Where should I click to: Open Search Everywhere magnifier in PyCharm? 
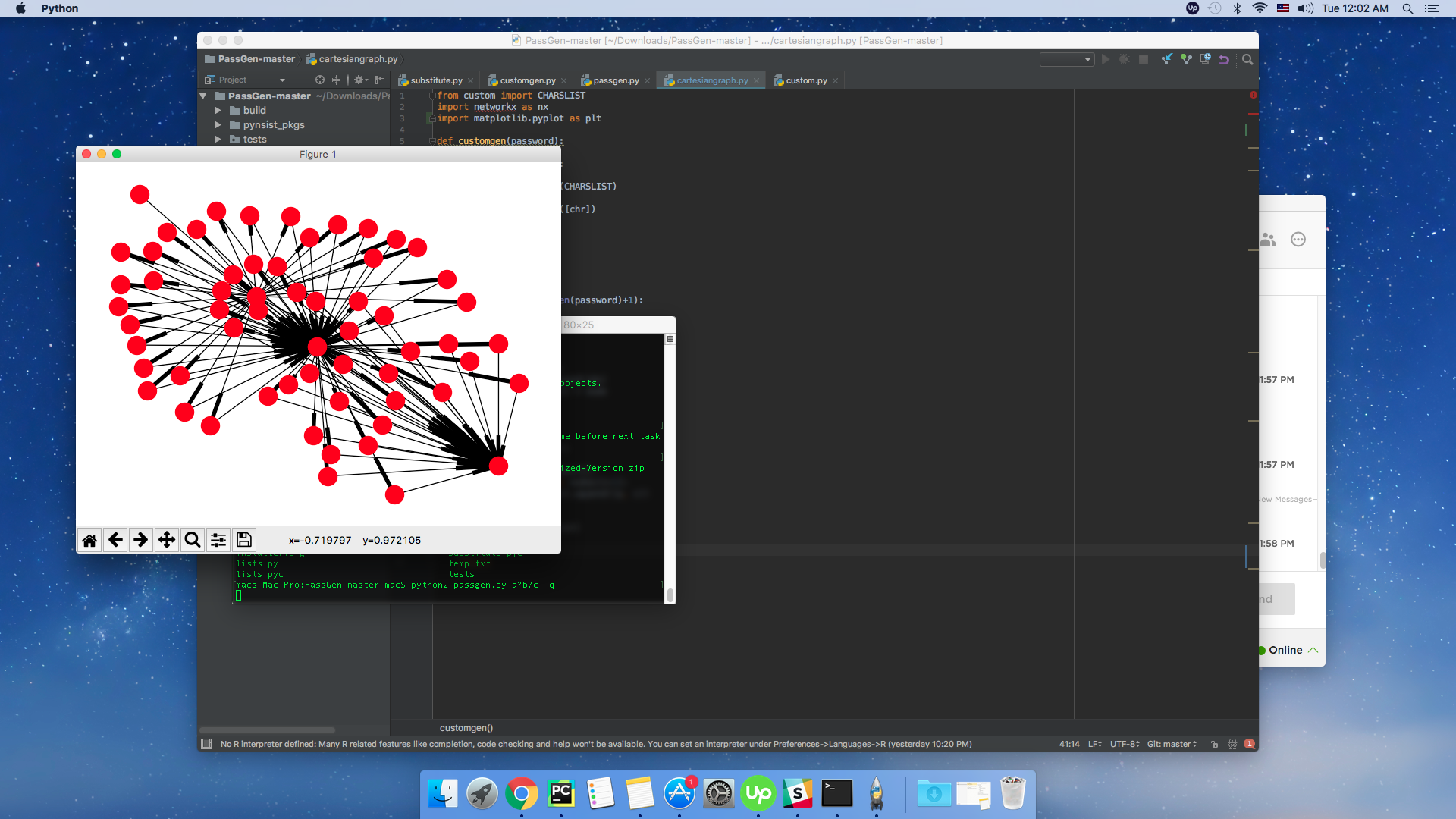pyautogui.click(x=1247, y=59)
